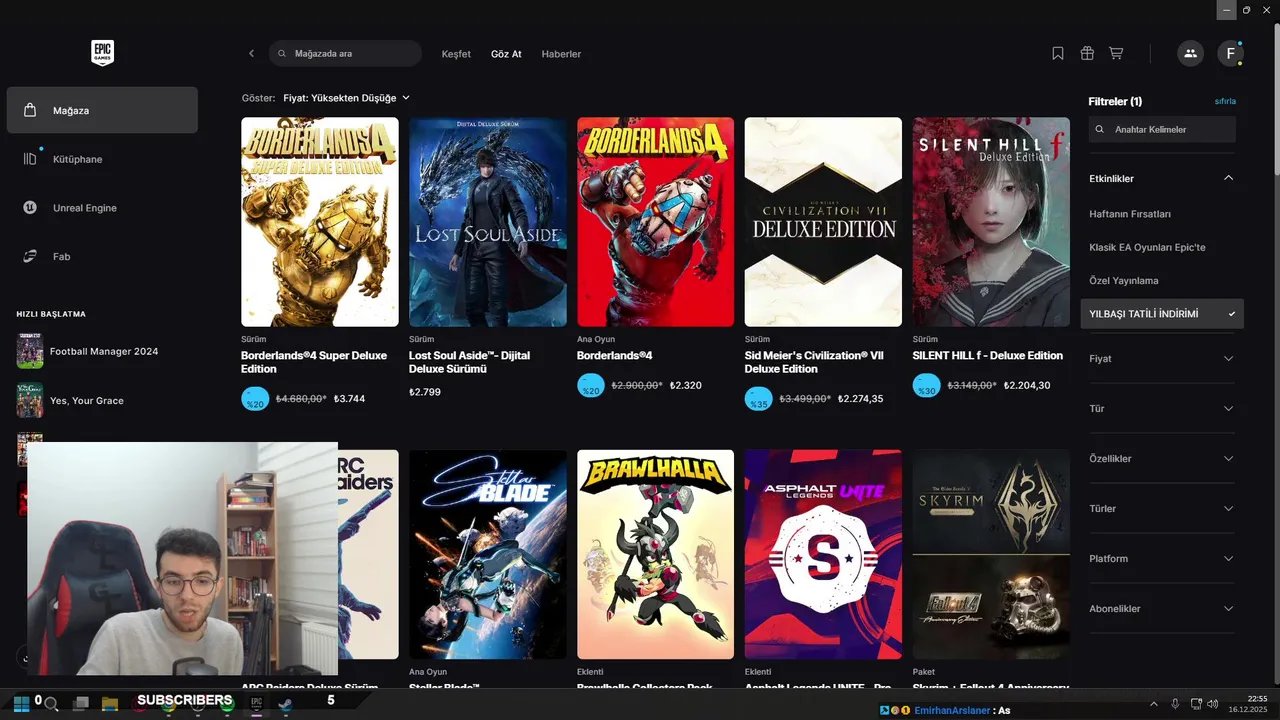Screen dimensions: 1280x720
Task: Open the volume speaker tray icon
Action: 1213,704
